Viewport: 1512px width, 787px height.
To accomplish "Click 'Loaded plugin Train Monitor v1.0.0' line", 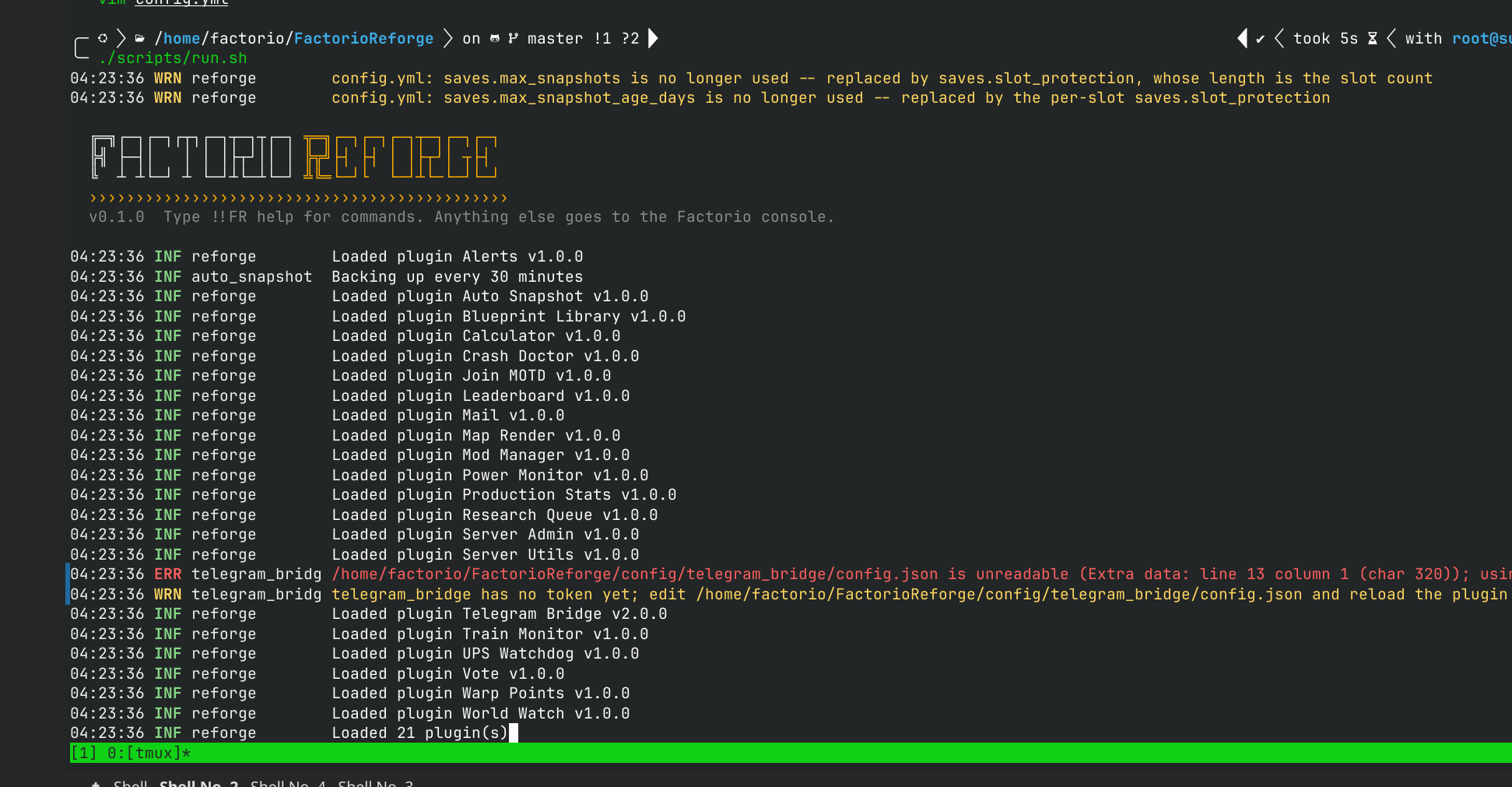I will click(x=489, y=634).
